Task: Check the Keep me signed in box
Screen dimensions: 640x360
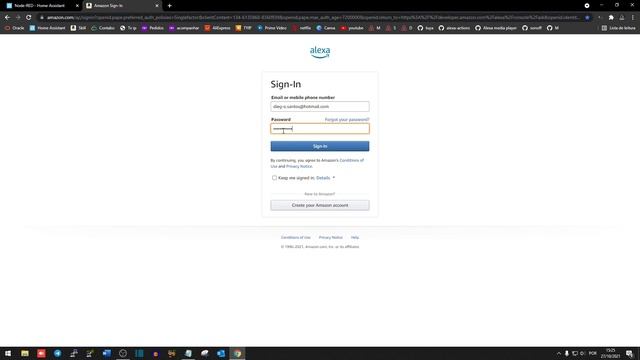Action: pos(274,178)
